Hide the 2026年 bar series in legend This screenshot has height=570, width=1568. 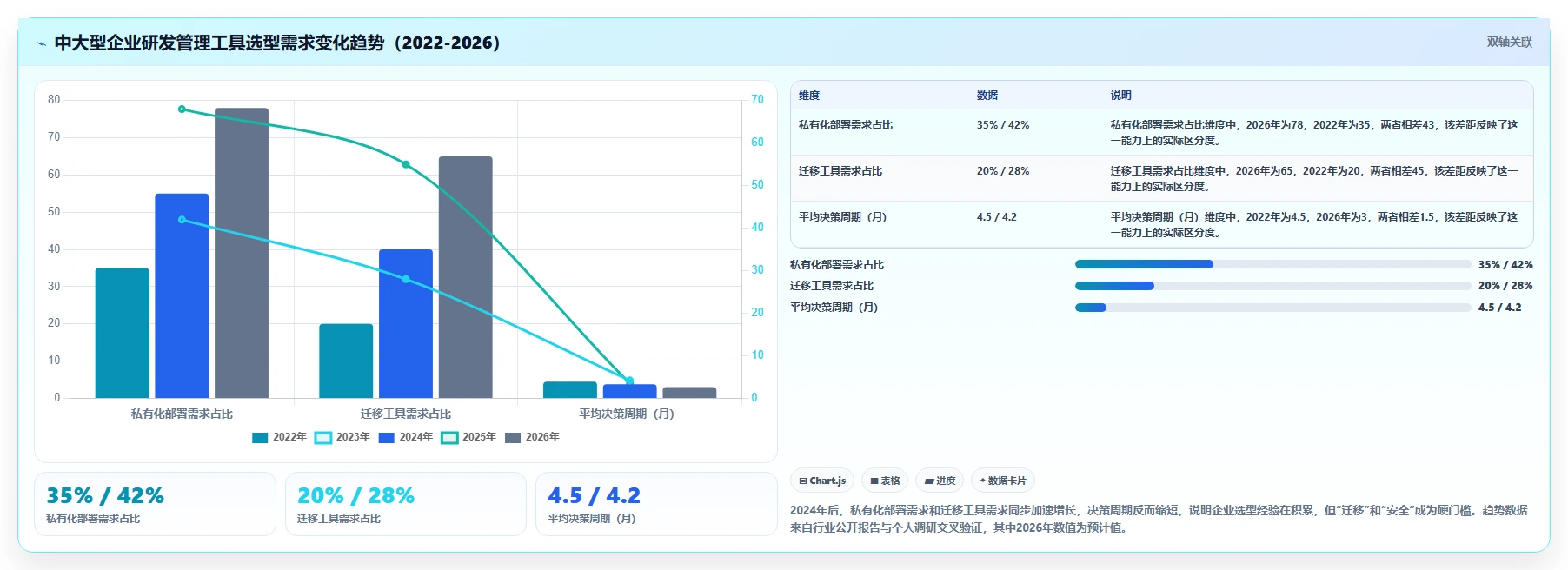point(513,437)
